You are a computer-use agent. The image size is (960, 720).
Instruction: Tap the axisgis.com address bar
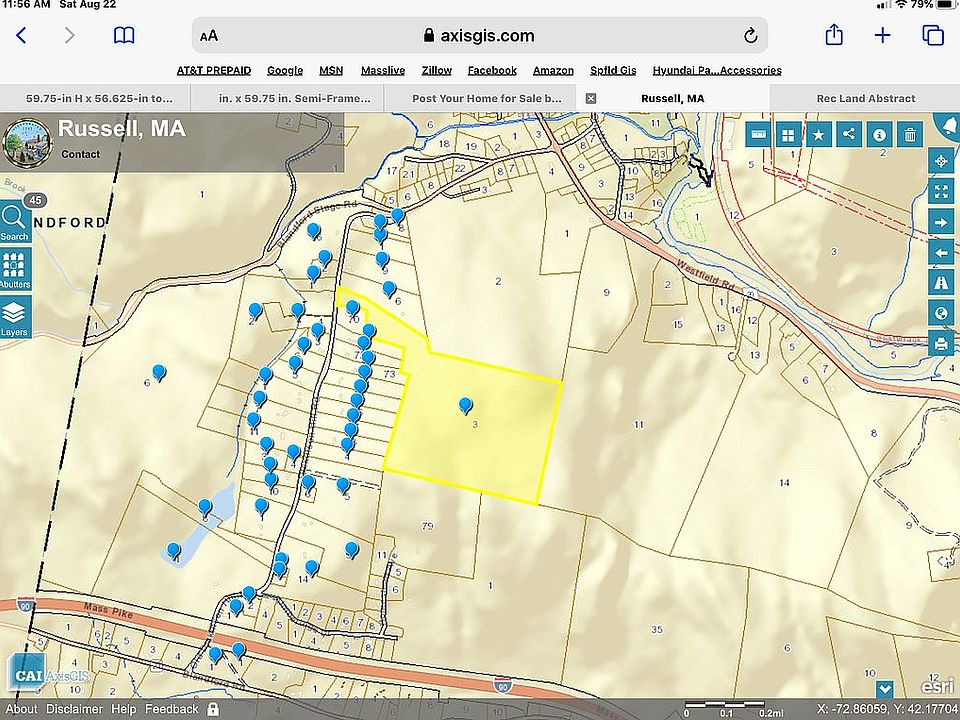(x=479, y=36)
